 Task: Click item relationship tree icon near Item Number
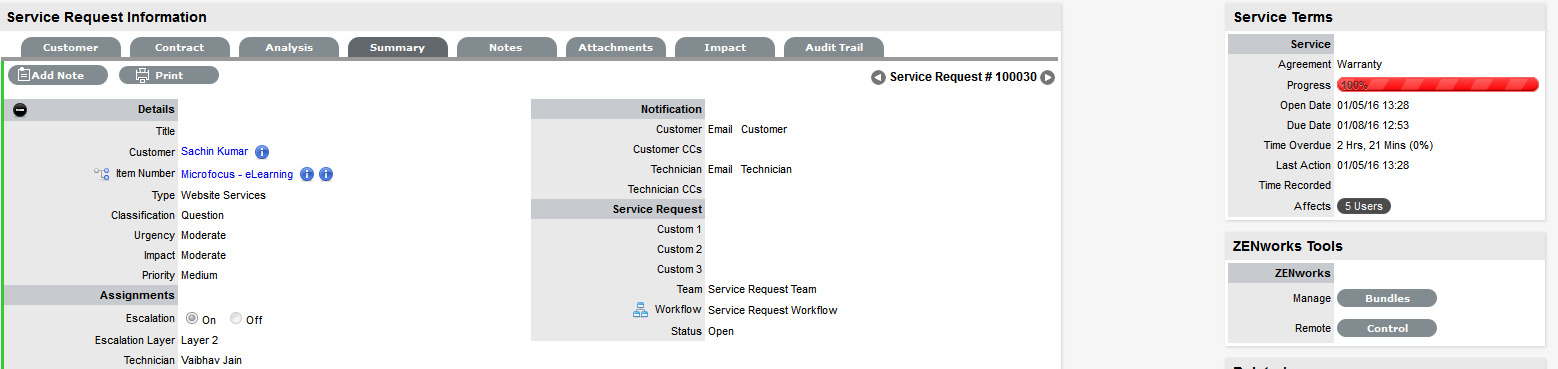coord(102,174)
